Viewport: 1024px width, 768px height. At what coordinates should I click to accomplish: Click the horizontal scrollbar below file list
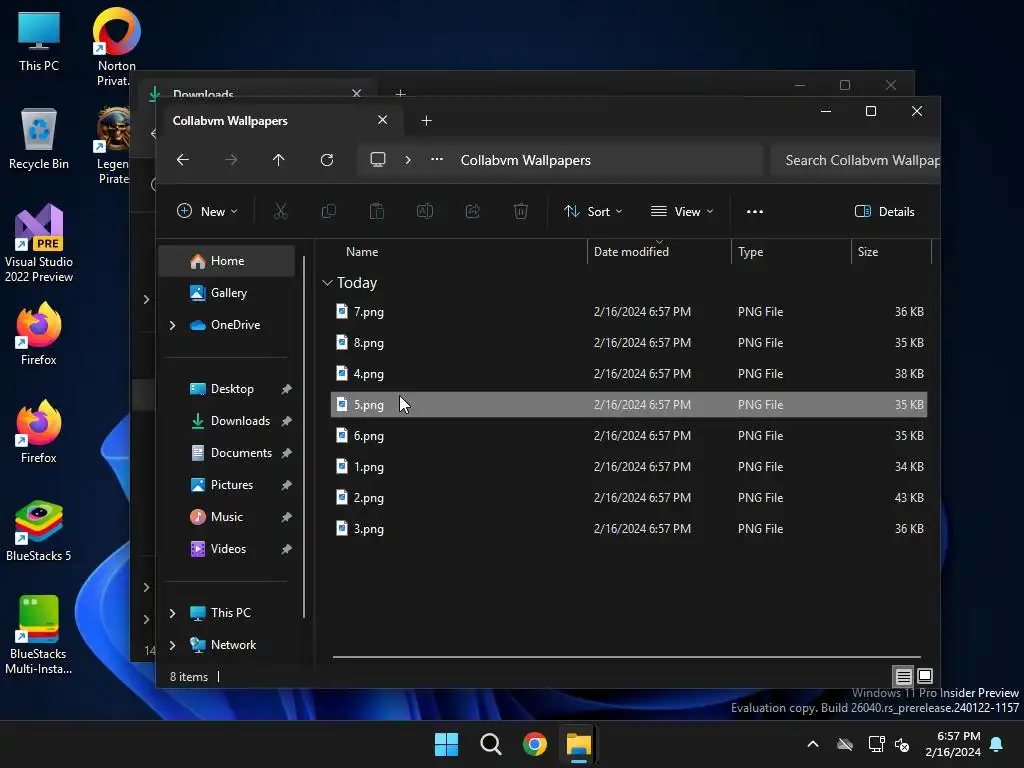point(626,657)
